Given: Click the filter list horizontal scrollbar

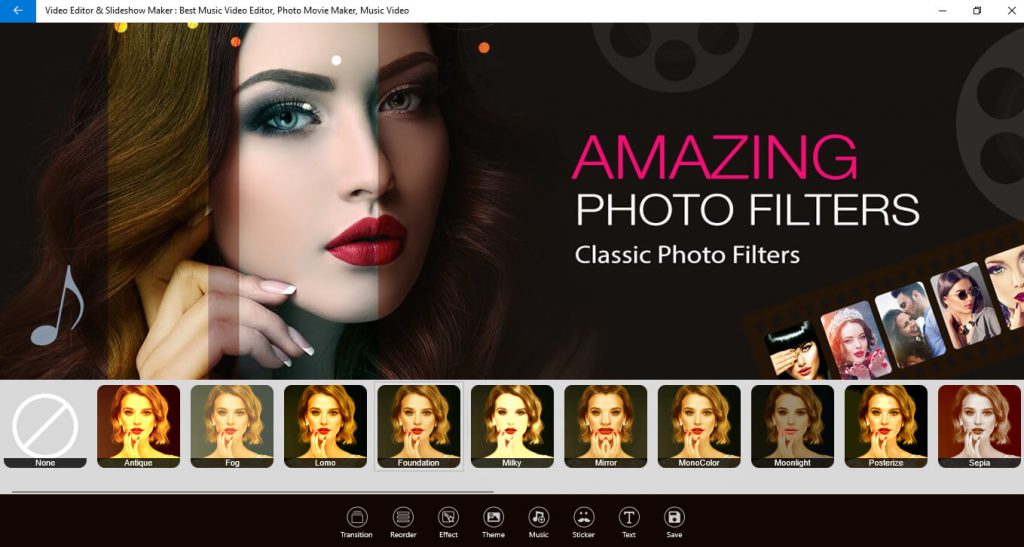Looking at the screenshot, I should [x=253, y=492].
